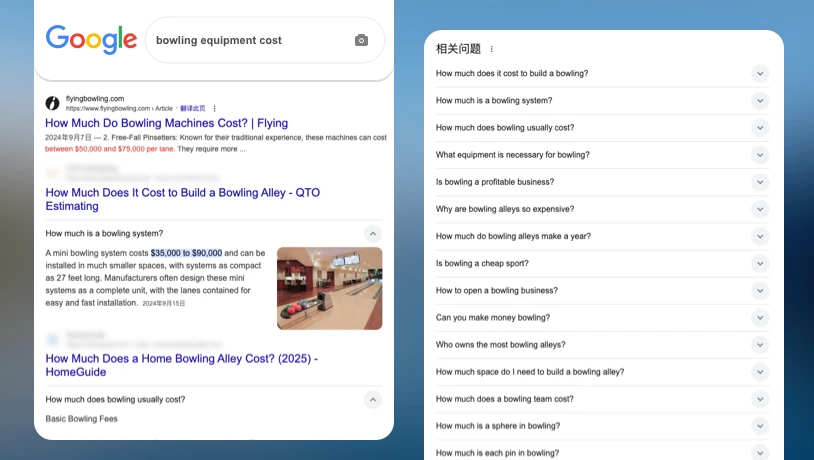The width and height of the screenshot is (814, 460).
Task: Click the camera image search icon
Action: click(361, 40)
